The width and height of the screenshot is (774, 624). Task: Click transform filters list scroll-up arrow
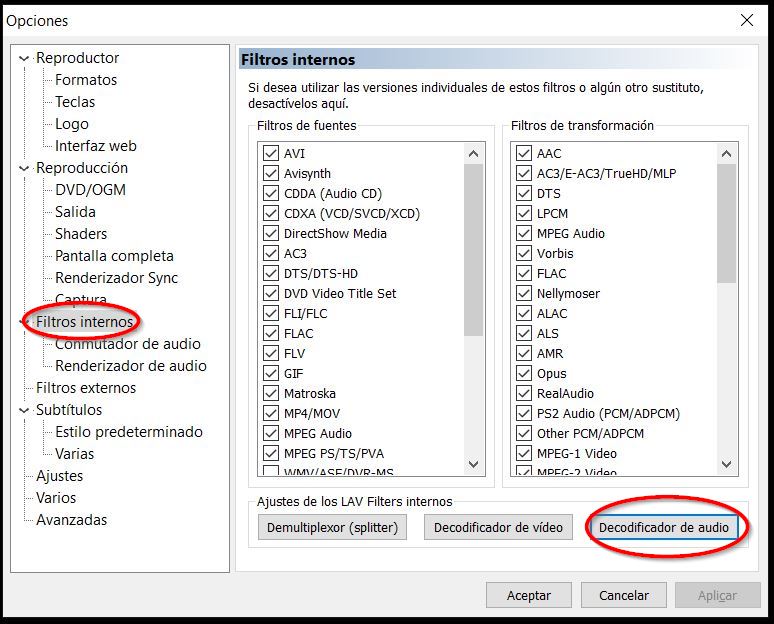[x=726, y=154]
